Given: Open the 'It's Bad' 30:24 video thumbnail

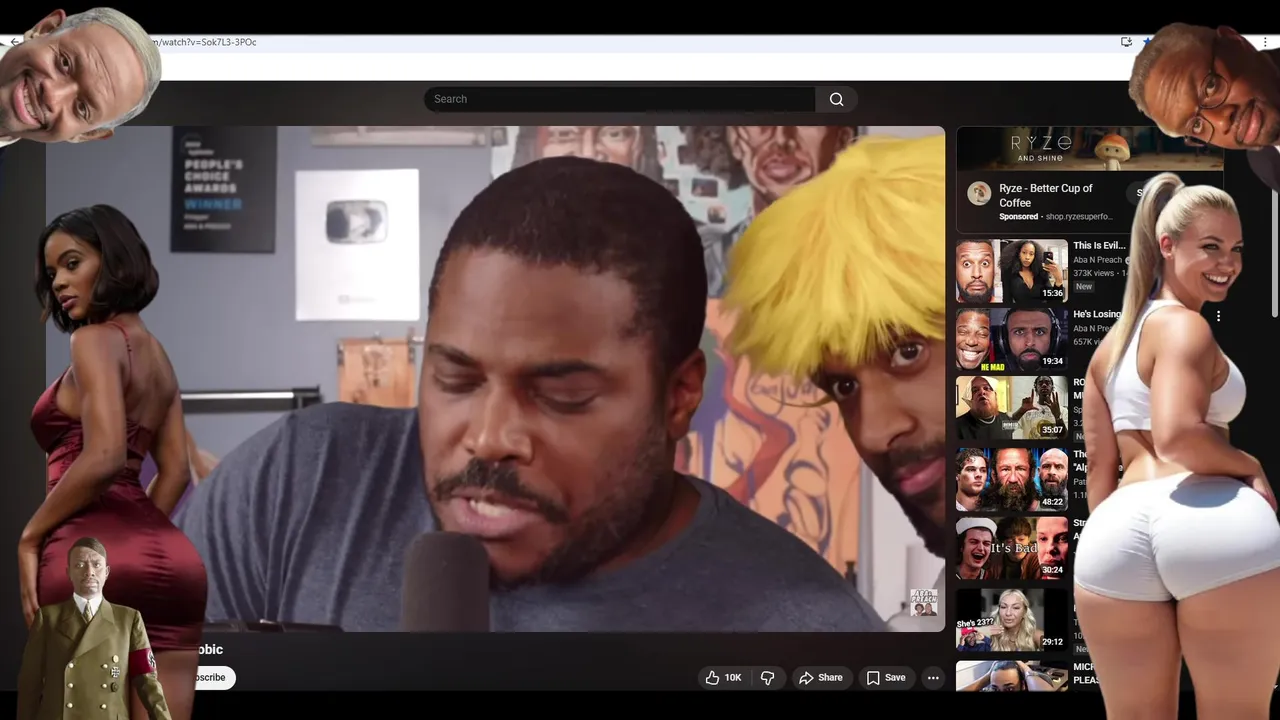Looking at the screenshot, I should pos(1011,548).
